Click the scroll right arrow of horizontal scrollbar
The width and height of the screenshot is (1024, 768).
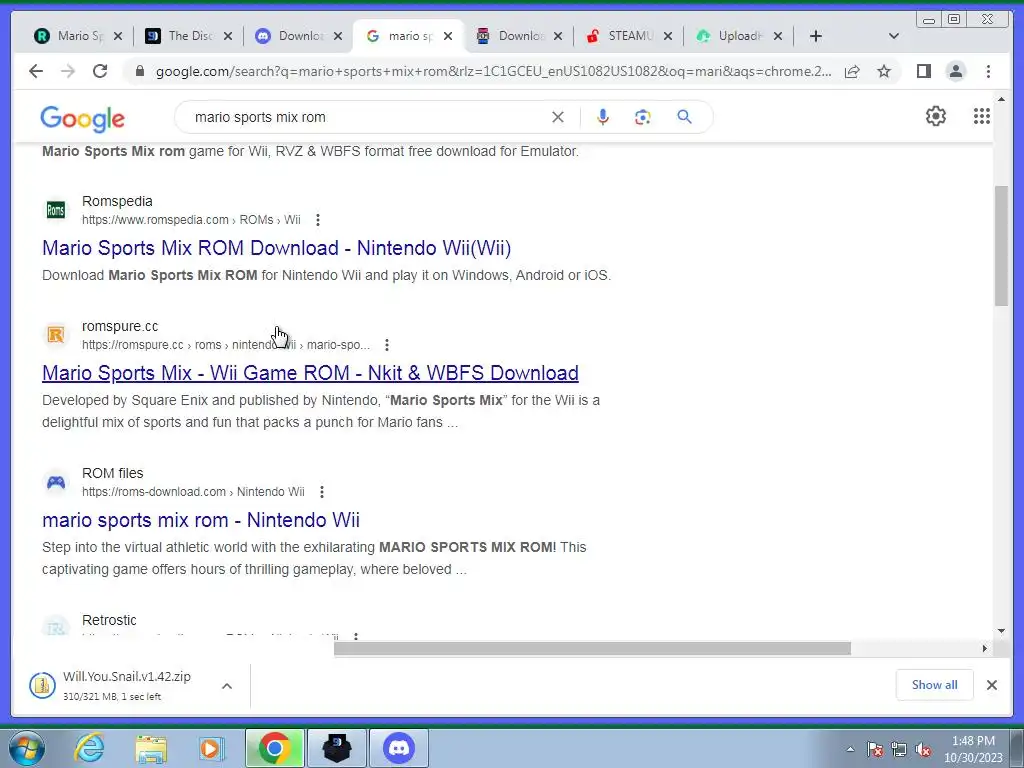point(984,648)
